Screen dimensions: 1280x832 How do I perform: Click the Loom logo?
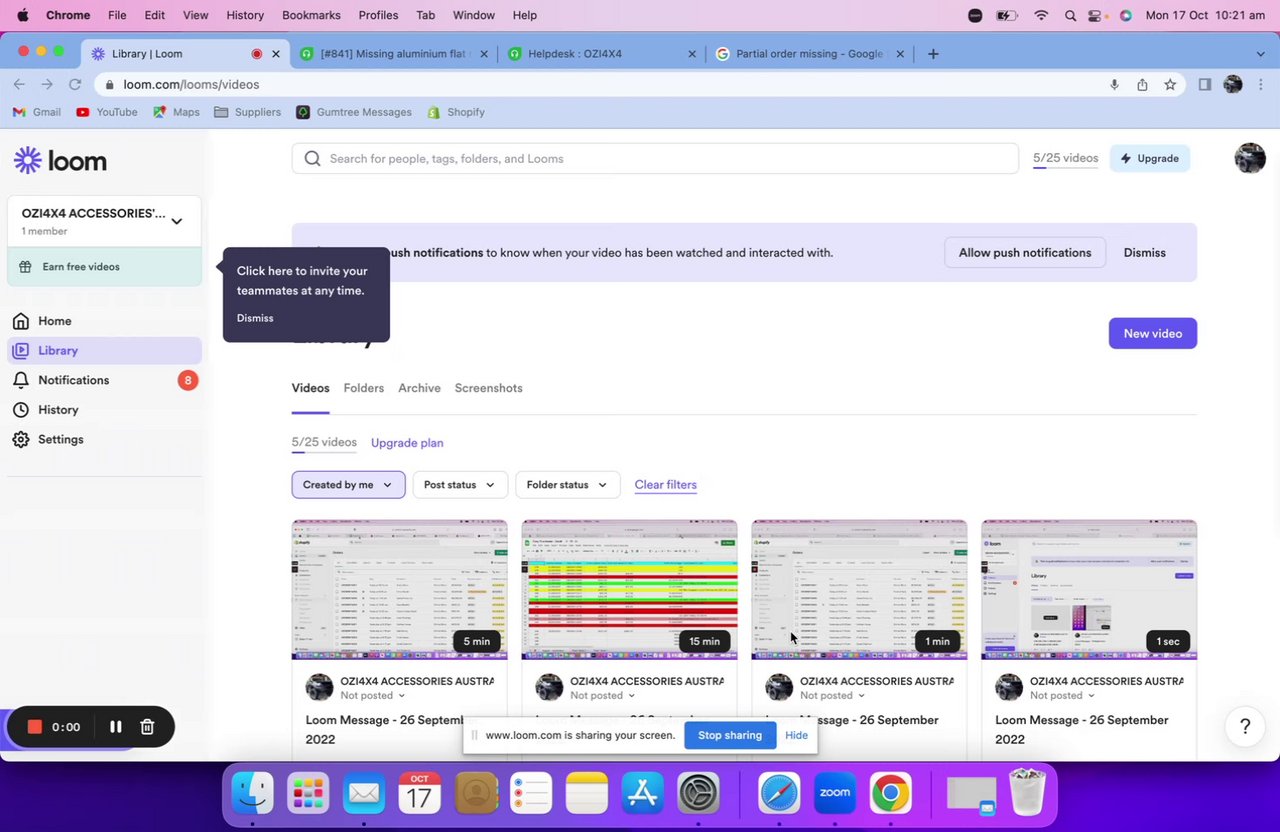60,161
